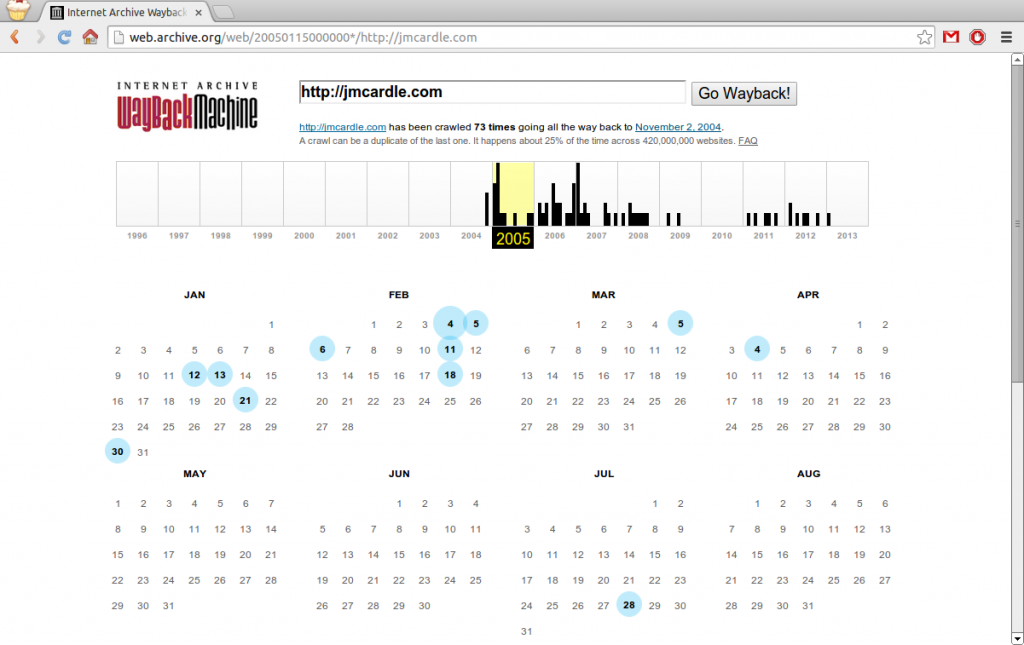Open the April 4 snapshot

point(757,349)
